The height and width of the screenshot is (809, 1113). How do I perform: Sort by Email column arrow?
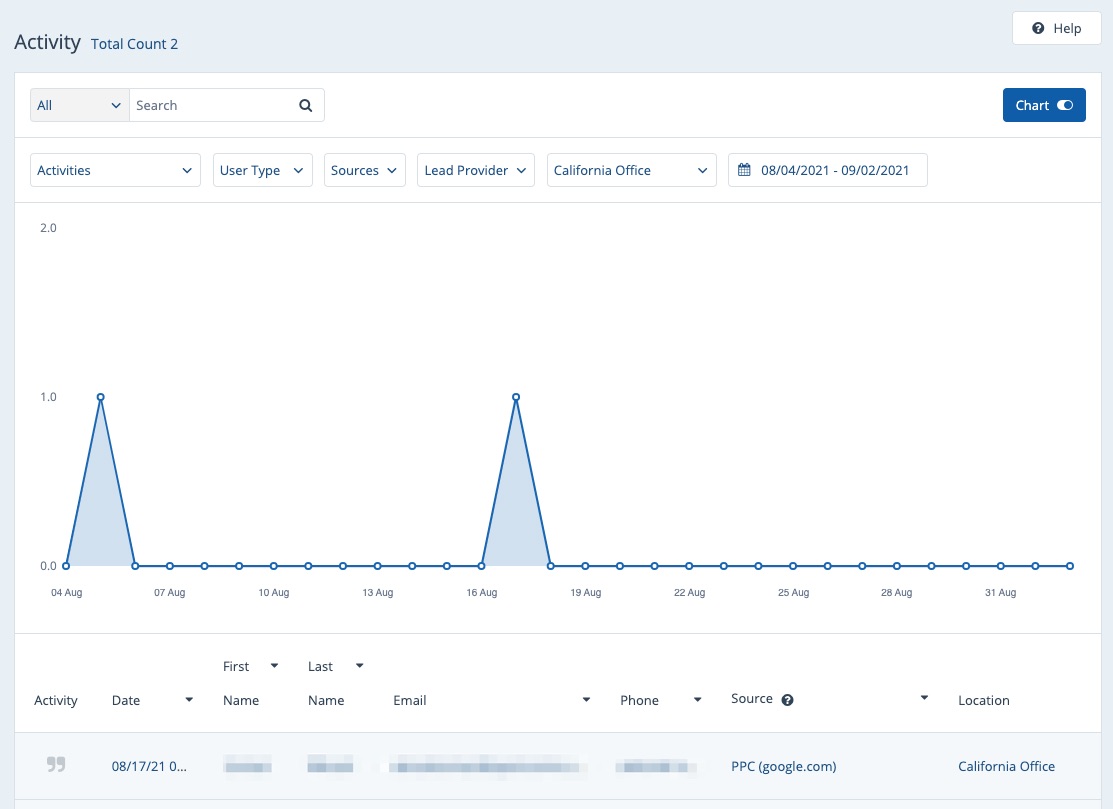pyautogui.click(x=586, y=700)
